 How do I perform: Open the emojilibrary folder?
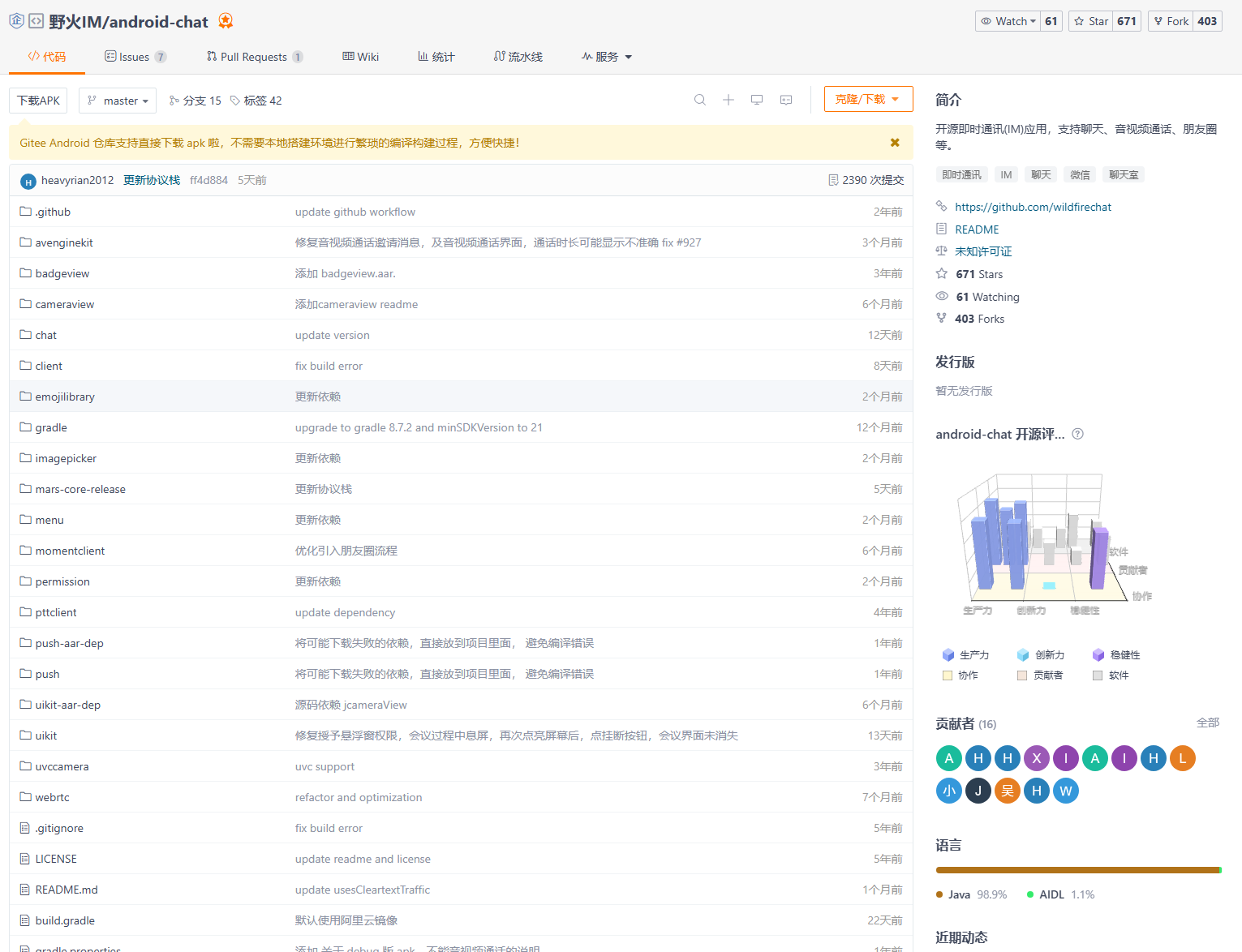pos(65,397)
